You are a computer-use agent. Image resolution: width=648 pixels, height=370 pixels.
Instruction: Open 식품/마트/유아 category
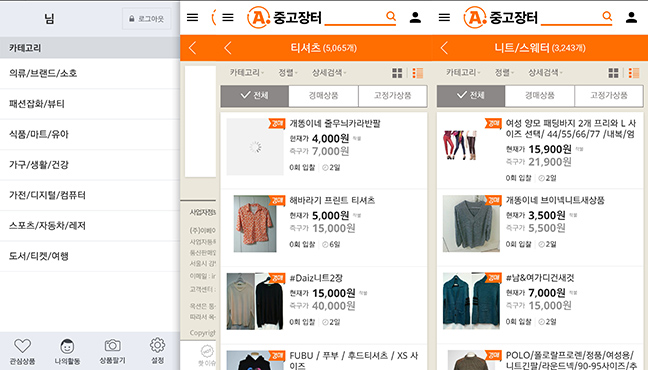point(90,134)
